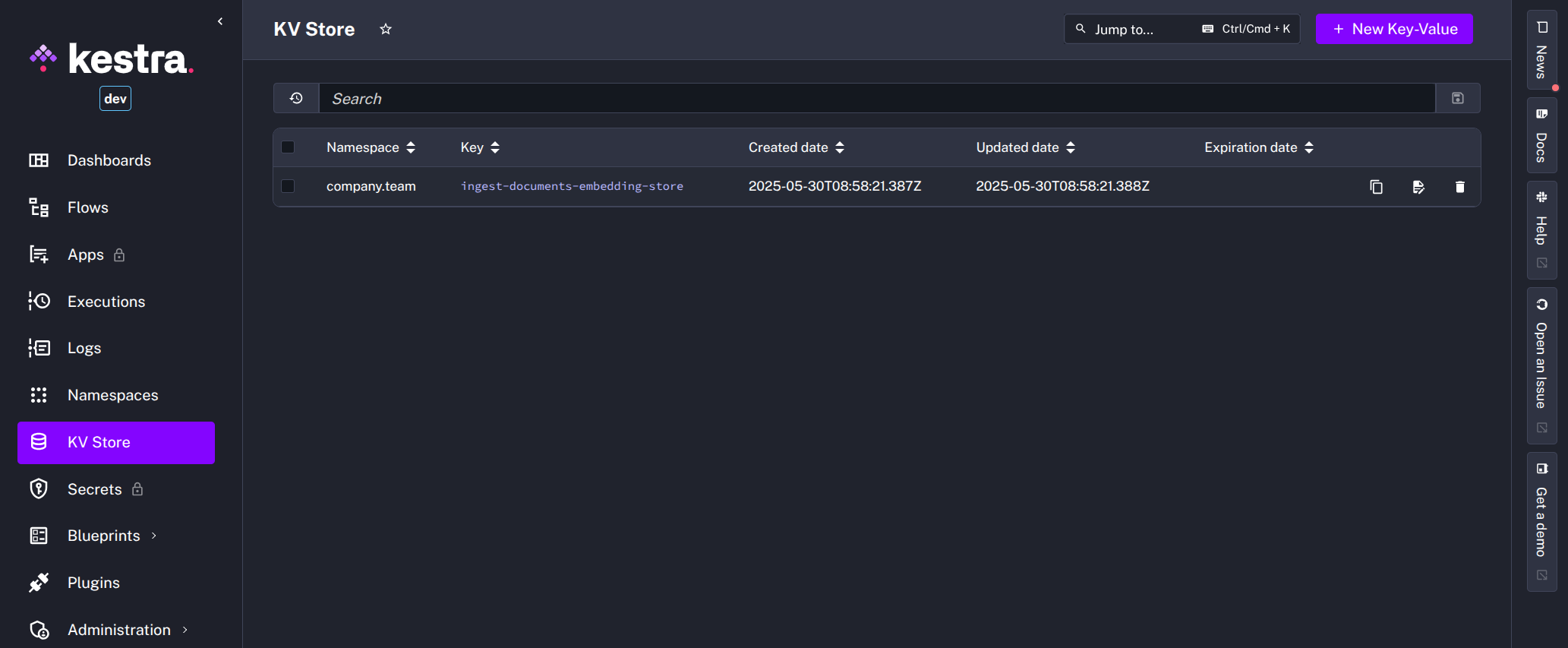The width and height of the screenshot is (1568, 648).
Task: Open the ingest-documents-embedding-store key
Action: 572,186
